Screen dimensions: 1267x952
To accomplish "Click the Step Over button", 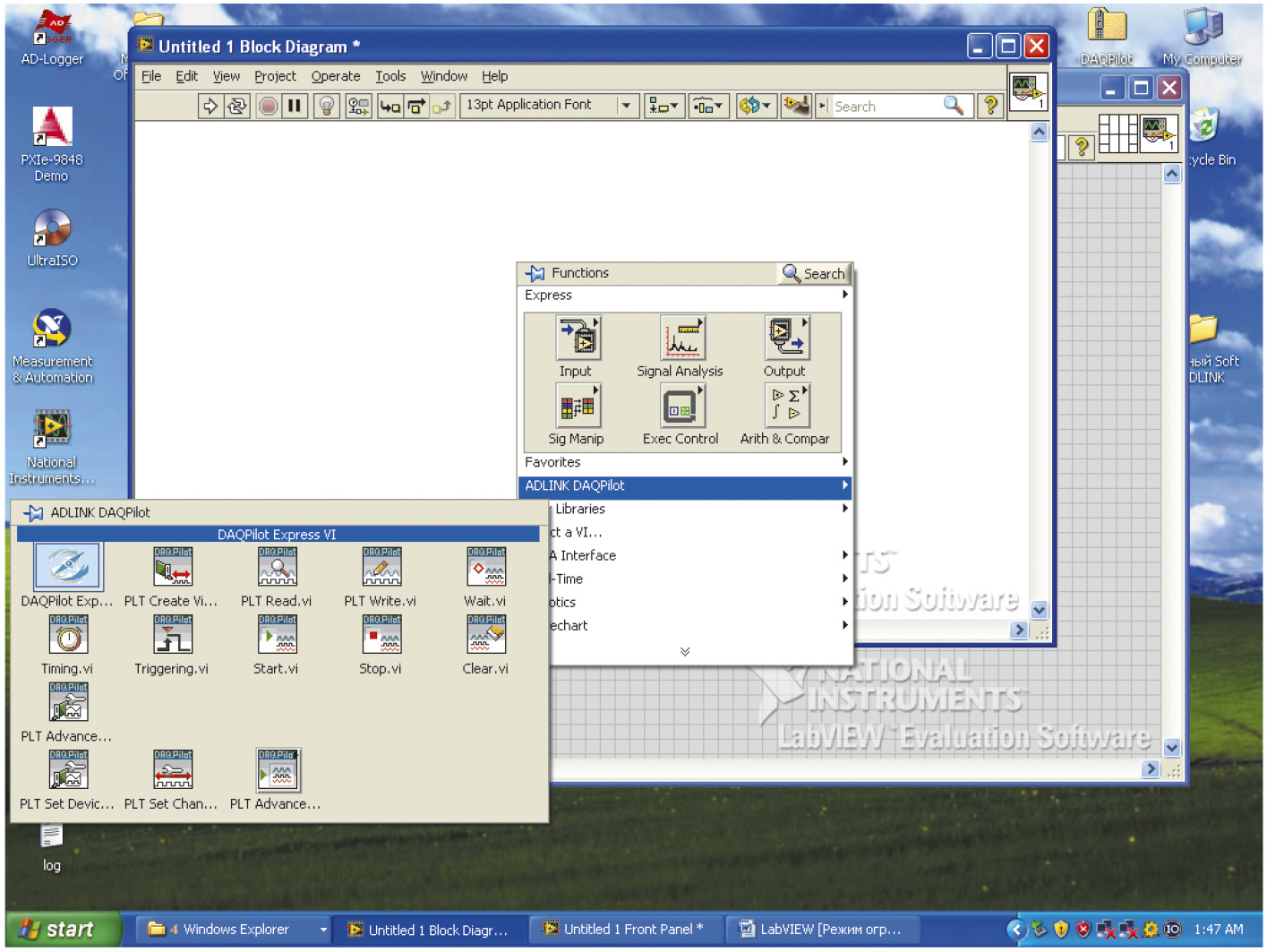I will (416, 107).
